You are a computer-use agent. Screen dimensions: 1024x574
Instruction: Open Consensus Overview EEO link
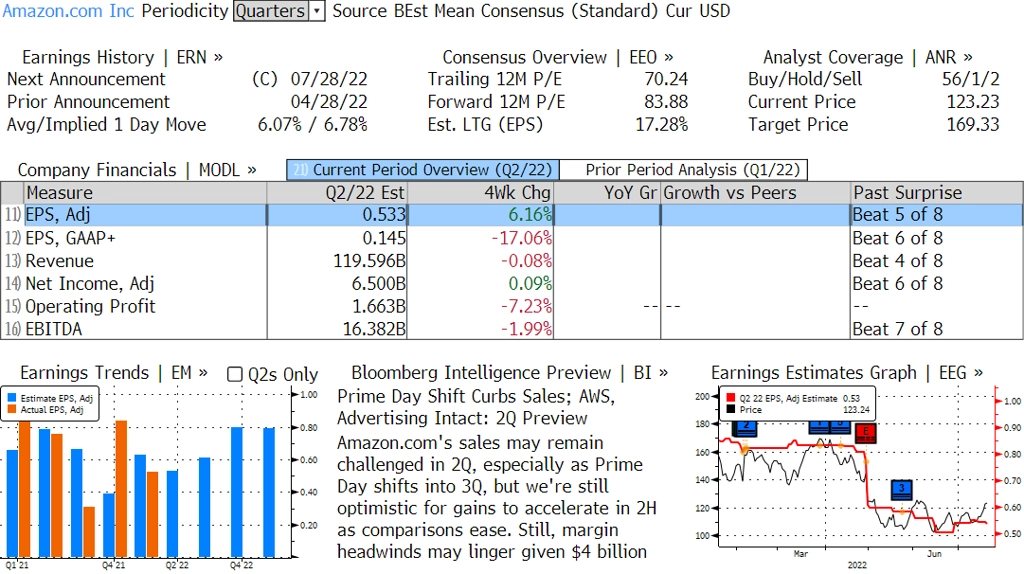click(x=558, y=57)
